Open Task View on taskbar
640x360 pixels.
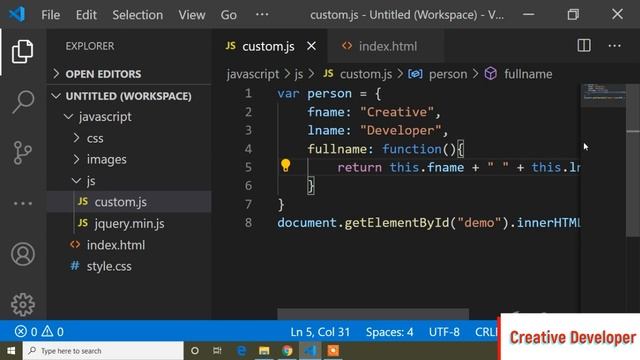point(217,351)
